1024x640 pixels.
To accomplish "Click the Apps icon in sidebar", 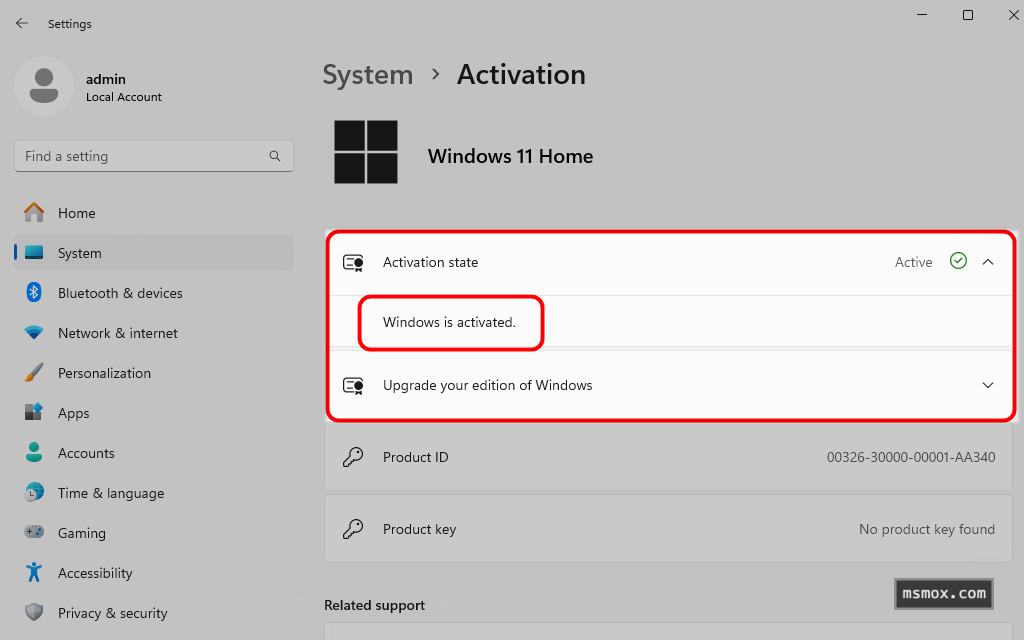I will 34,413.
